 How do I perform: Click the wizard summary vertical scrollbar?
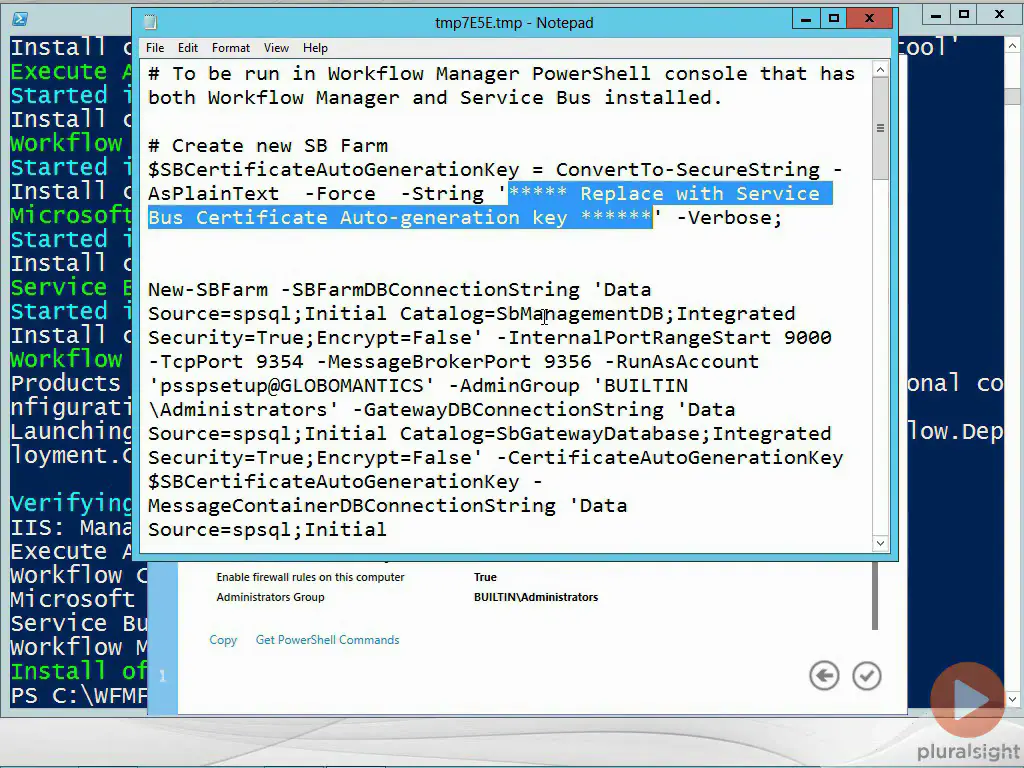pyautogui.click(x=874, y=596)
